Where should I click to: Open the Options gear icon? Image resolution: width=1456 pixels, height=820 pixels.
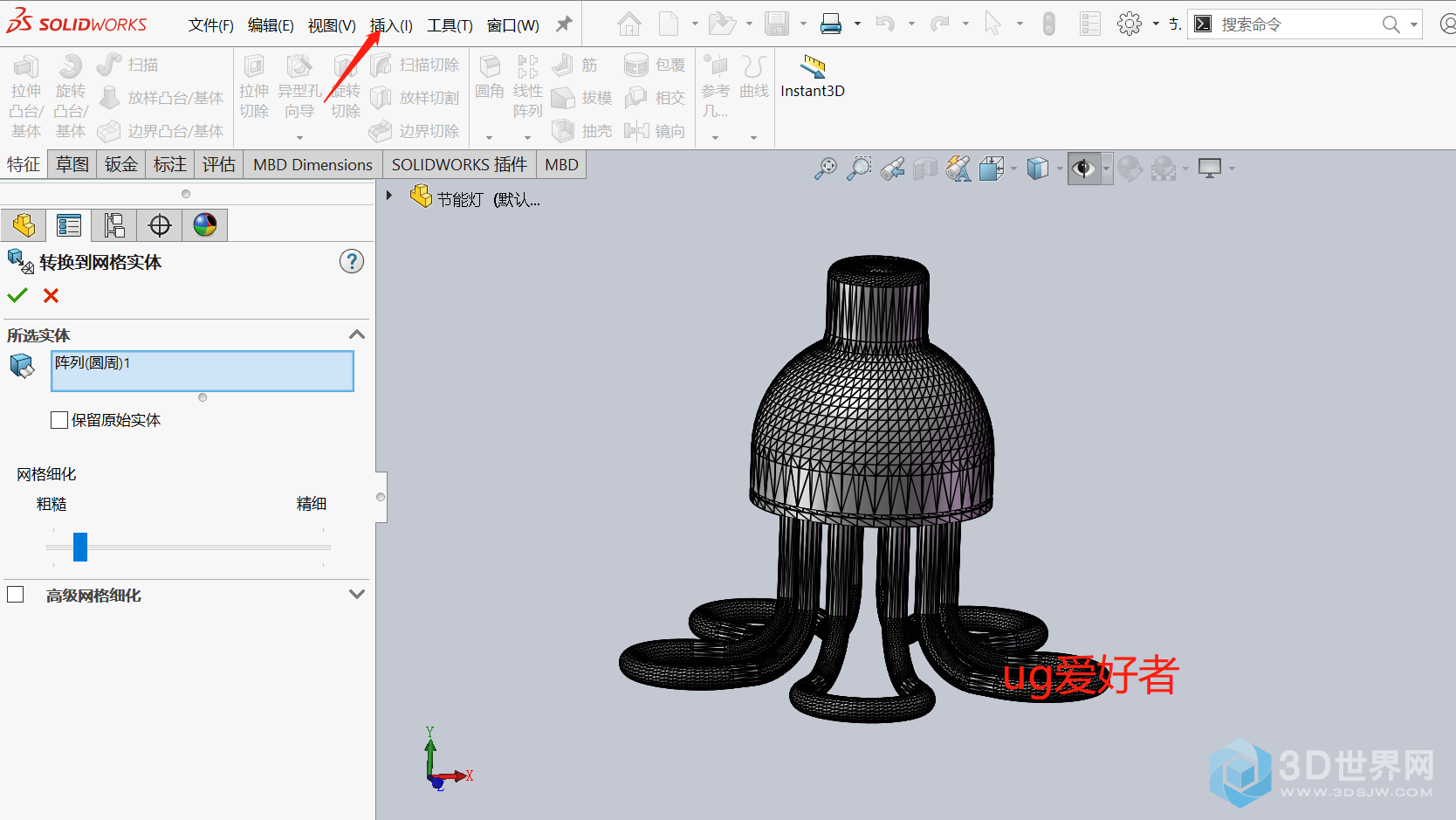click(x=1130, y=24)
